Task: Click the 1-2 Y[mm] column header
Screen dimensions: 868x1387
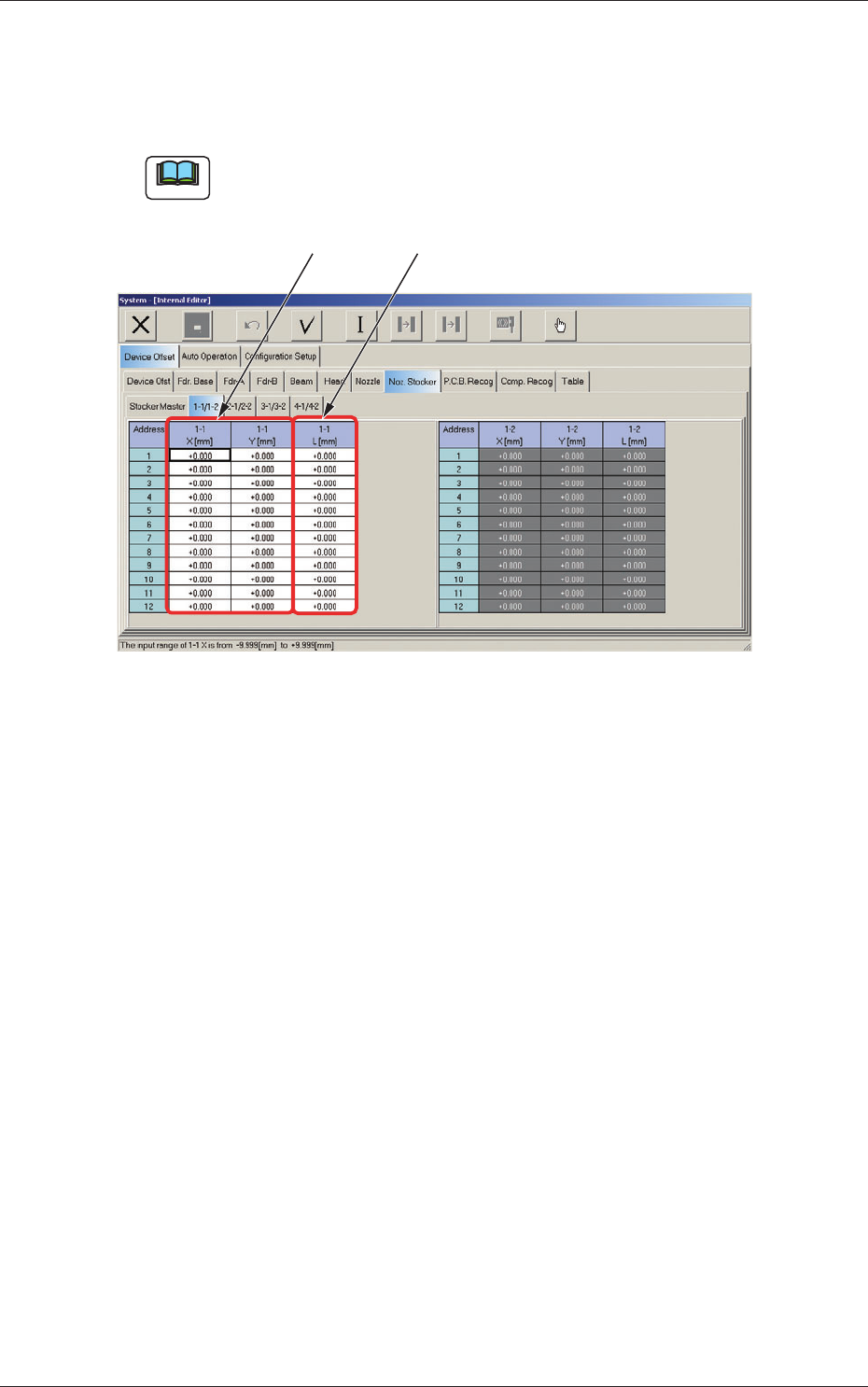Action: coord(572,435)
